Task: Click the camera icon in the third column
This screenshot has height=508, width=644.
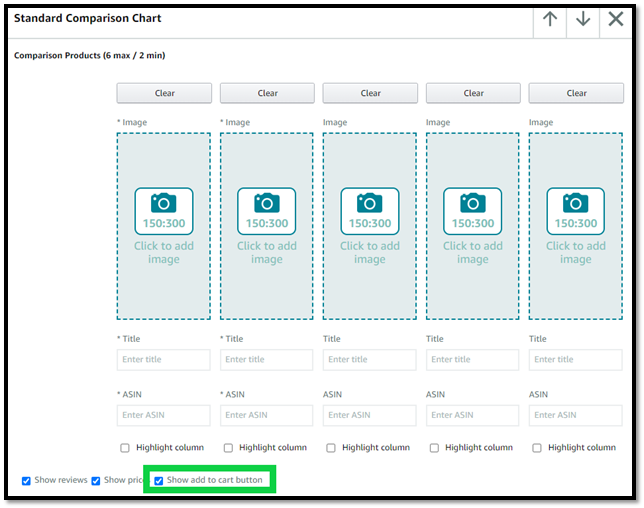Action: (370, 203)
